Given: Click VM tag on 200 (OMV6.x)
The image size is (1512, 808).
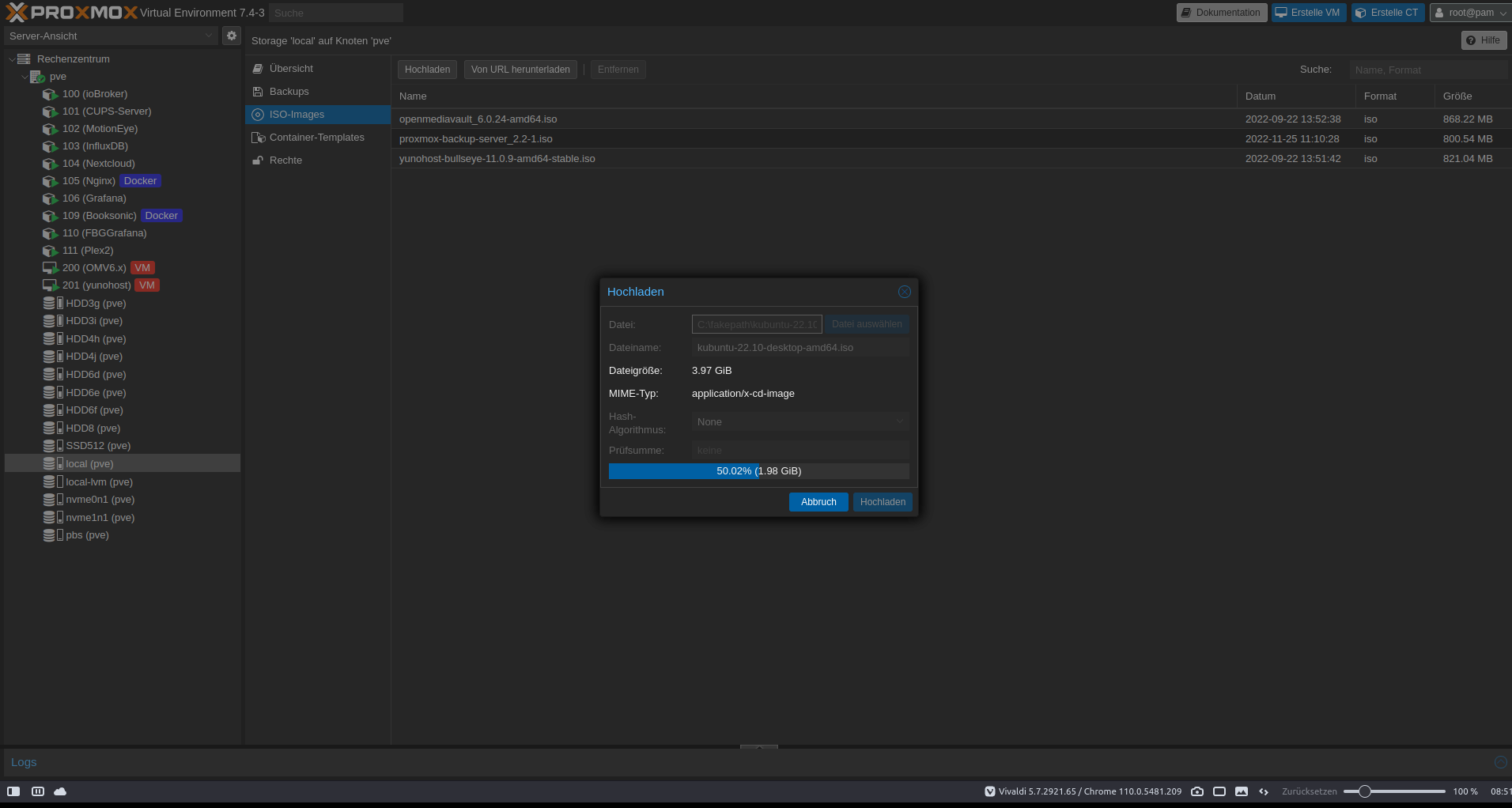Looking at the screenshot, I should pyautogui.click(x=142, y=268).
